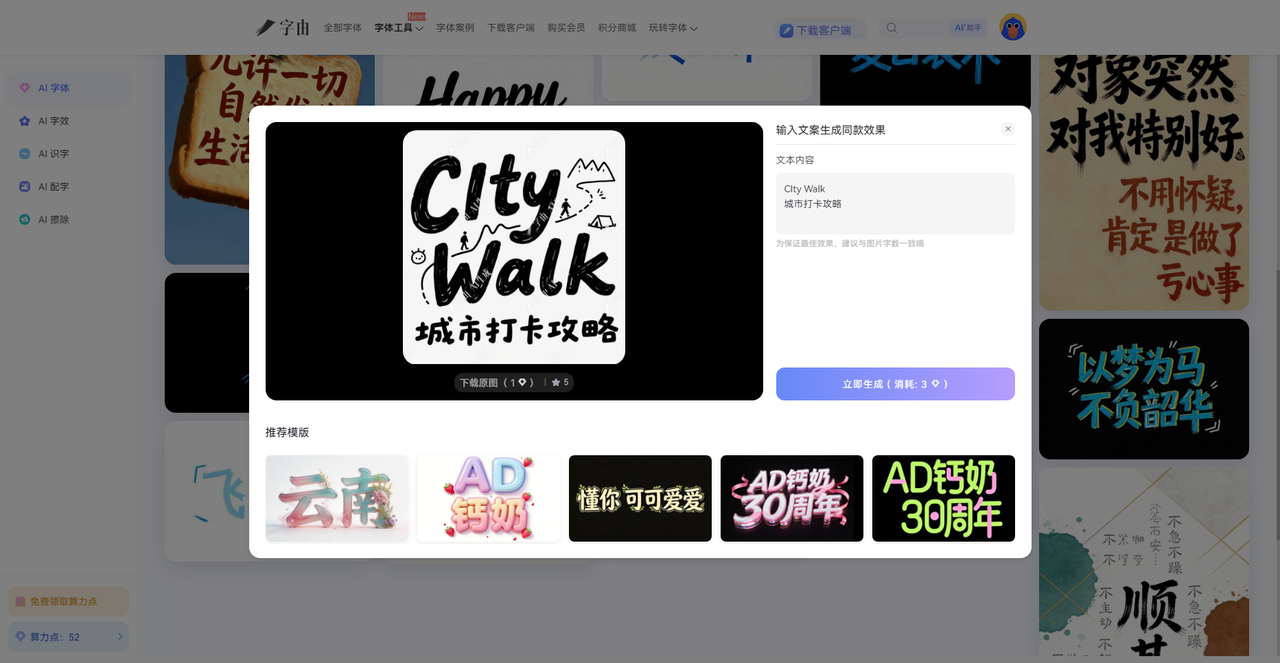Click the 立即生成 button

tap(895, 384)
